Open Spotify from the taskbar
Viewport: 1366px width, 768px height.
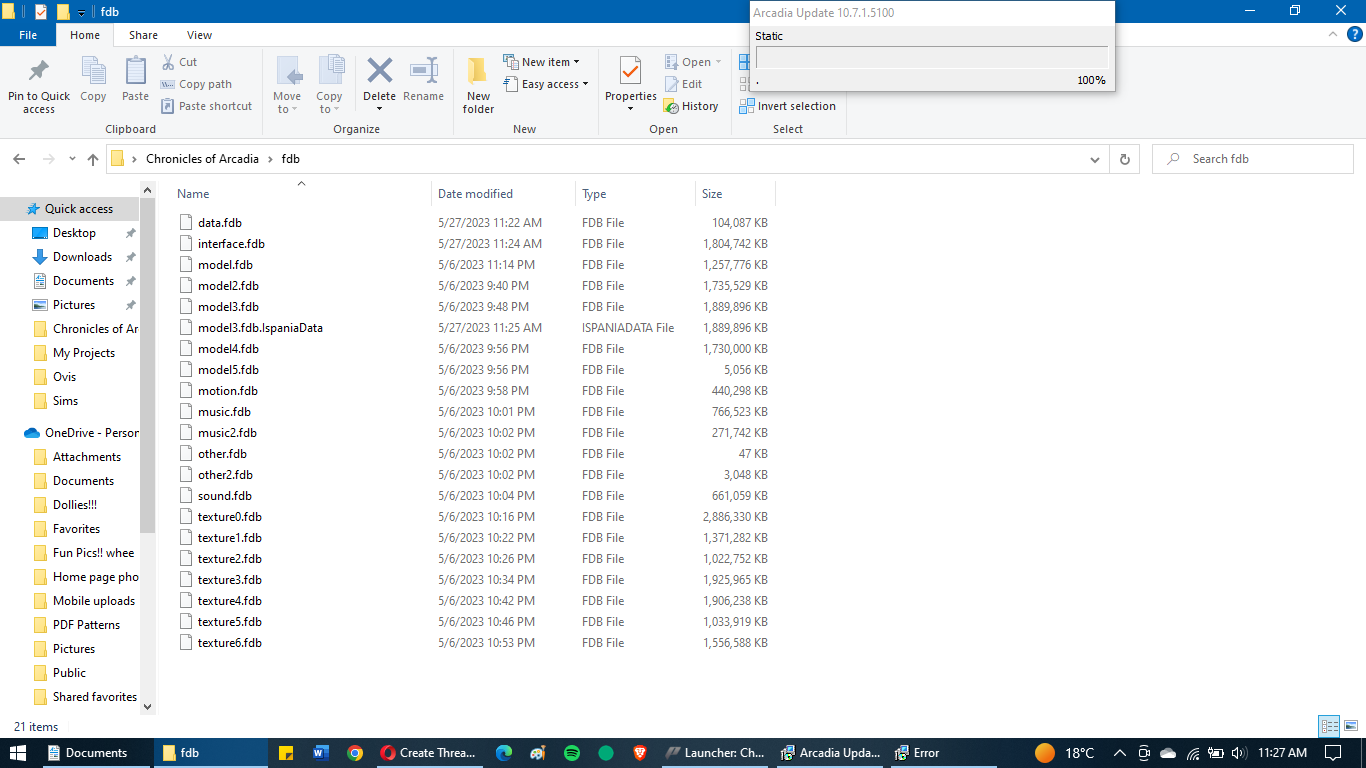pos(572,753)
